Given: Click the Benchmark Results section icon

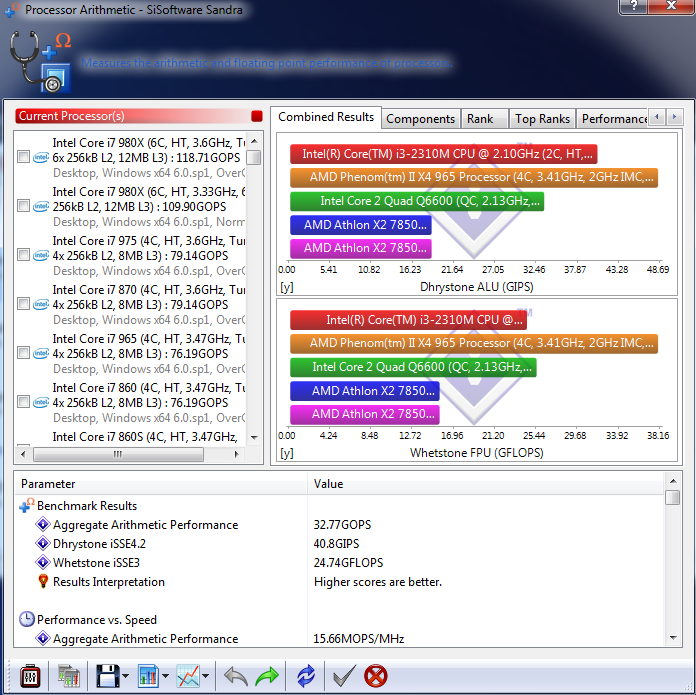Looking at the screenshot, I should coord(27,505).
